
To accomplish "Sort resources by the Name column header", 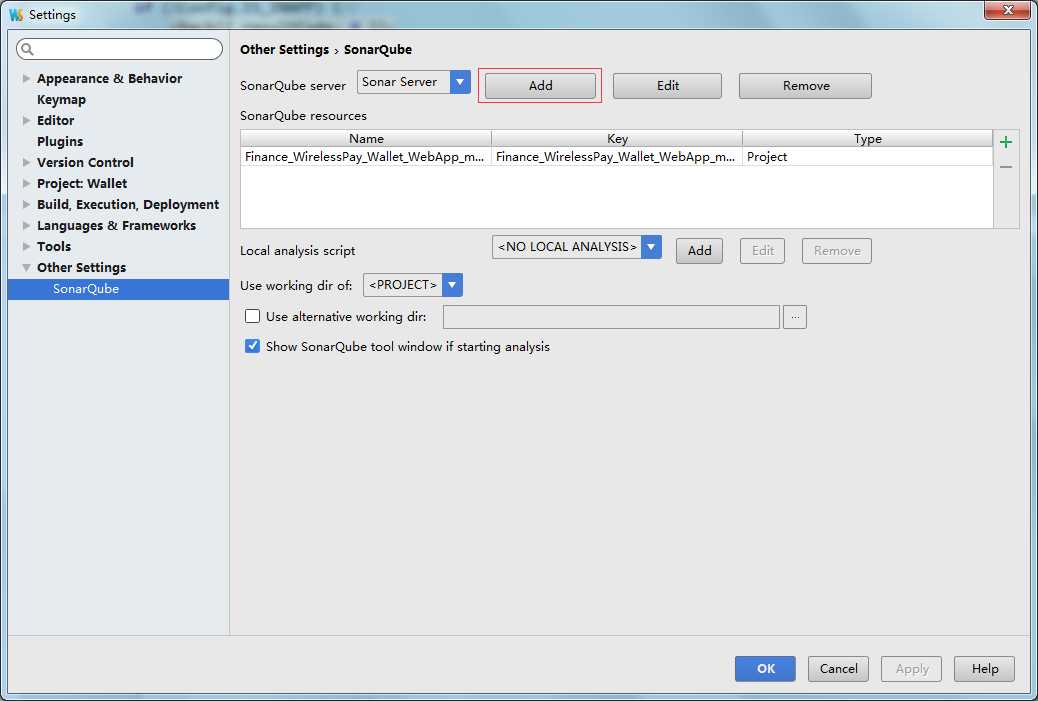I will coord(366,138).
